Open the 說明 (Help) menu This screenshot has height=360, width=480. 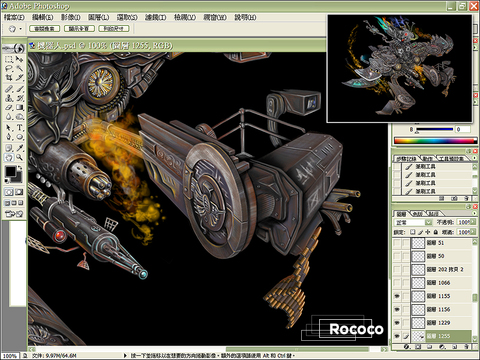tap(245, 17)
